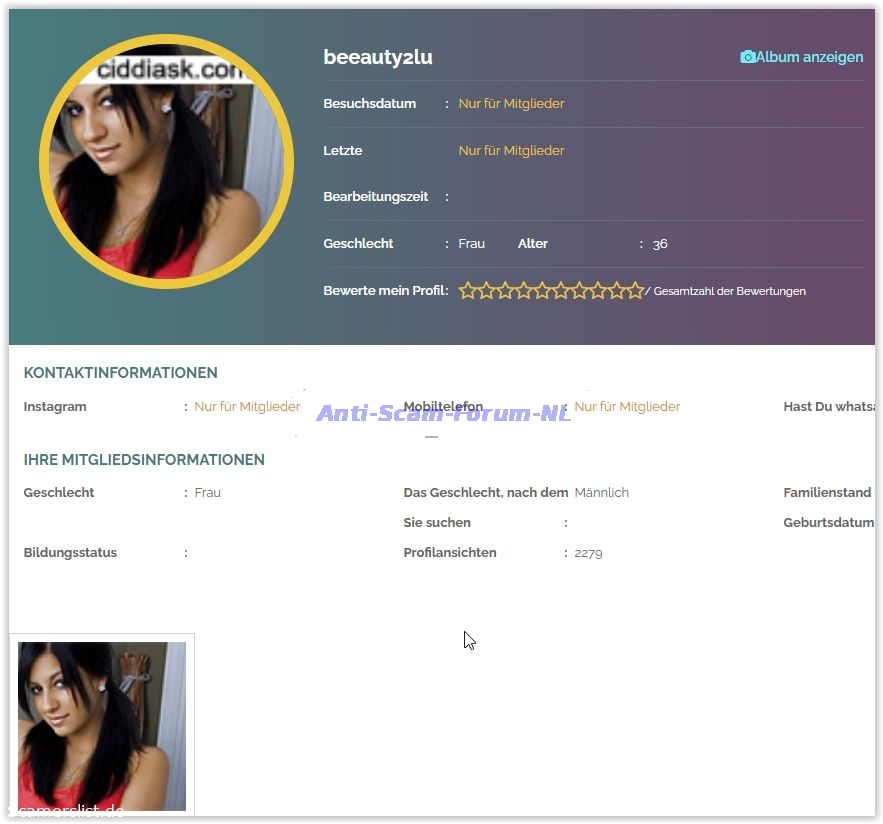Click the seventh rating star
Image resolution: width=883 pixels, height=824 pixels.
click(579, 291)
